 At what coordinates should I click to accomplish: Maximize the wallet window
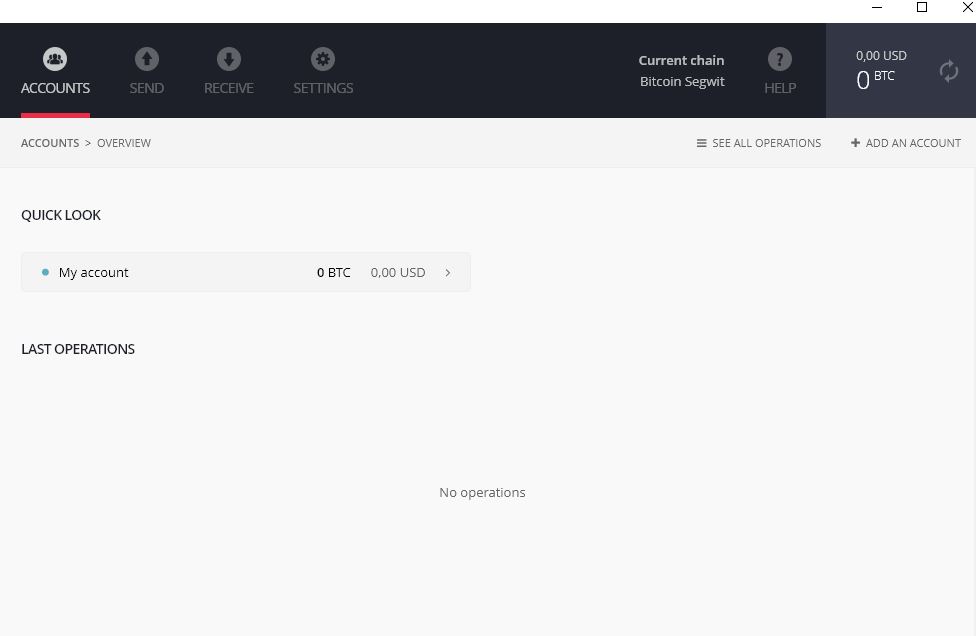pos(922,8)
